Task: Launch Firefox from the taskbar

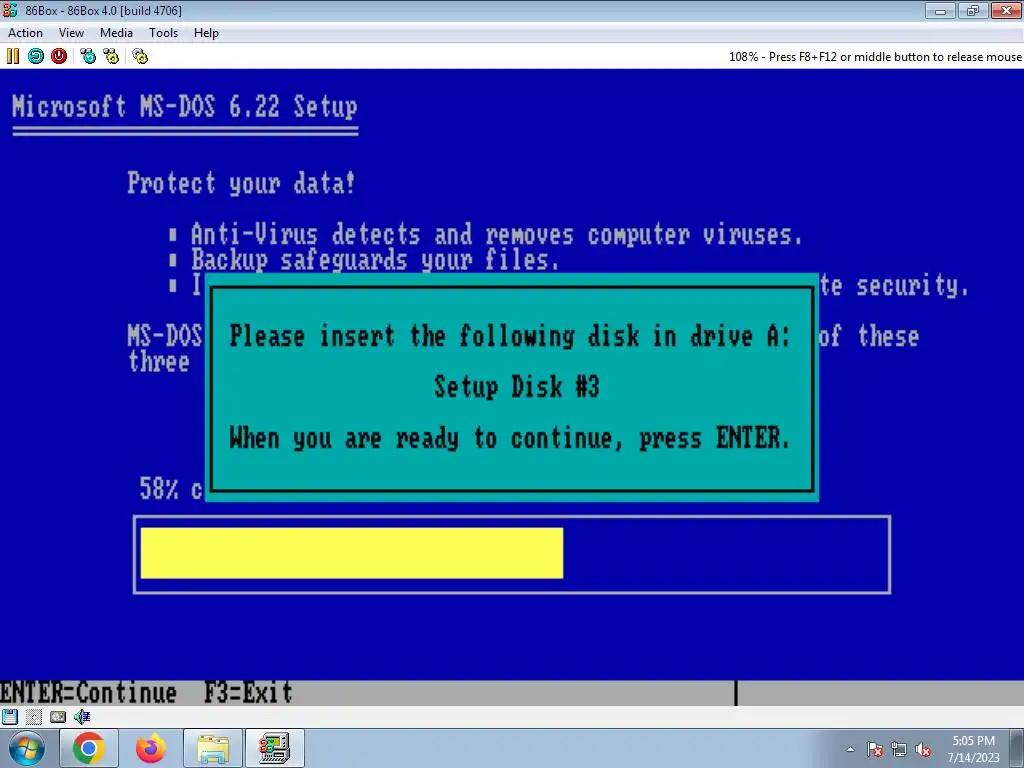Action: click(x=151, y=748)
